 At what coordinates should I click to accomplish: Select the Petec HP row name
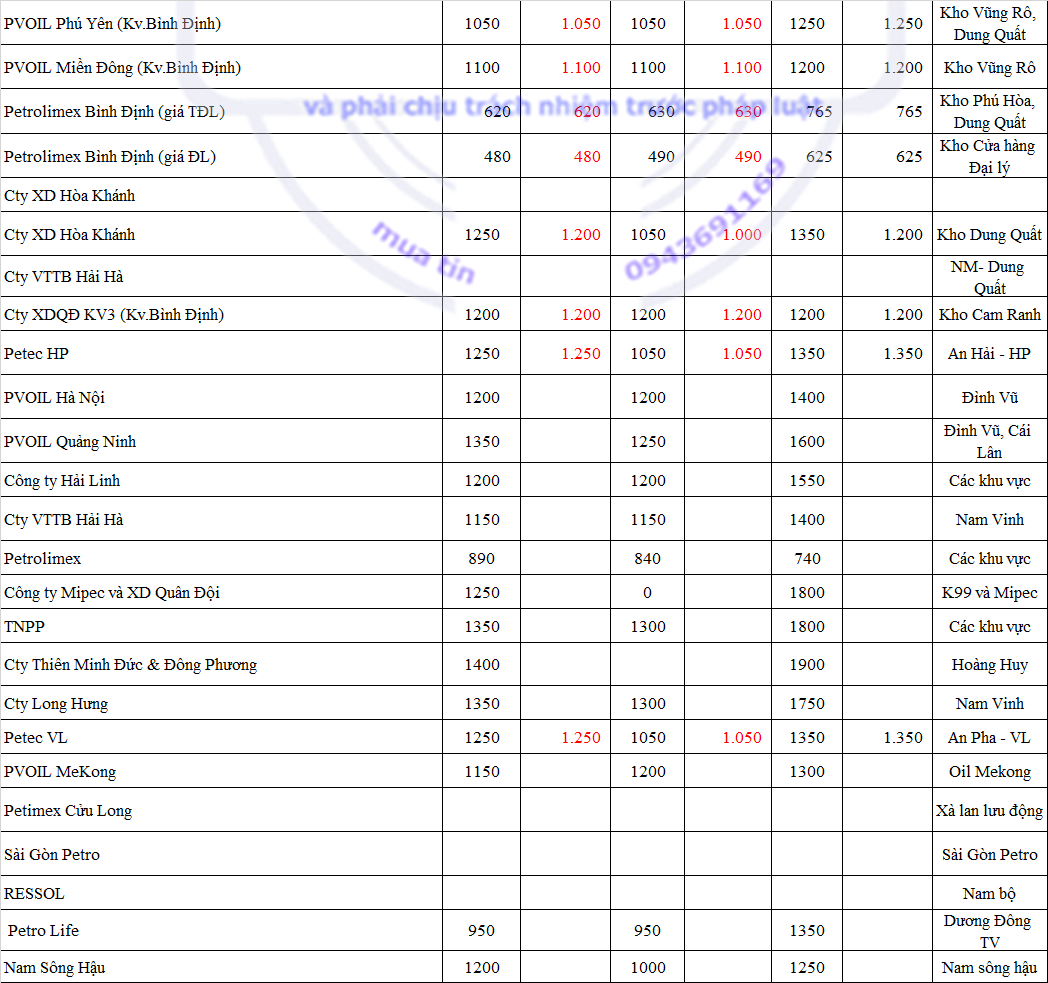(221, 353)
